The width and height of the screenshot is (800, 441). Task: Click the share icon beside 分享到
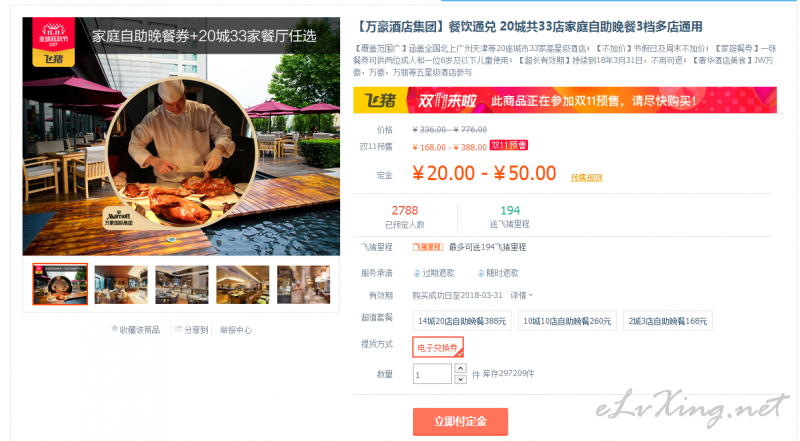click(178, 329)
